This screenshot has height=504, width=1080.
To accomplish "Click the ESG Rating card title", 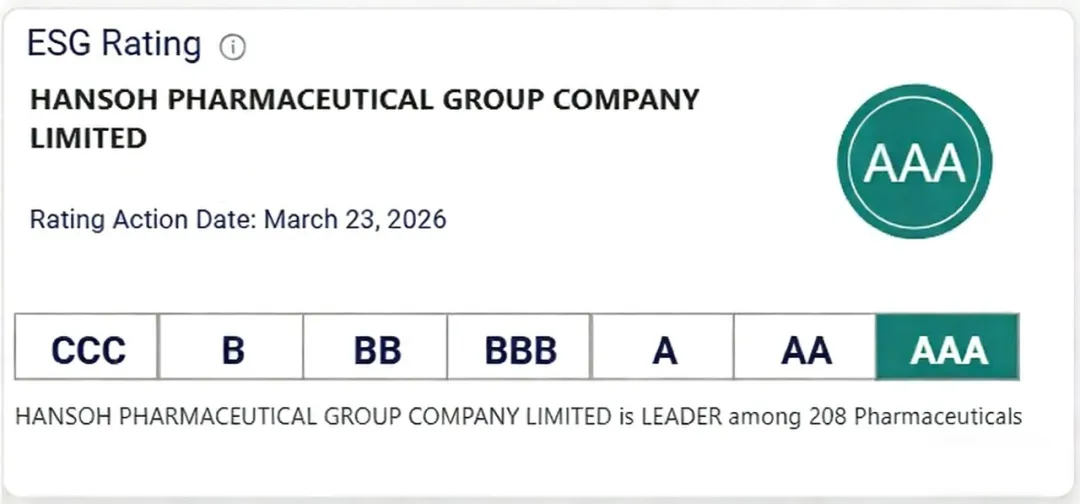I will tap(113, 44).
